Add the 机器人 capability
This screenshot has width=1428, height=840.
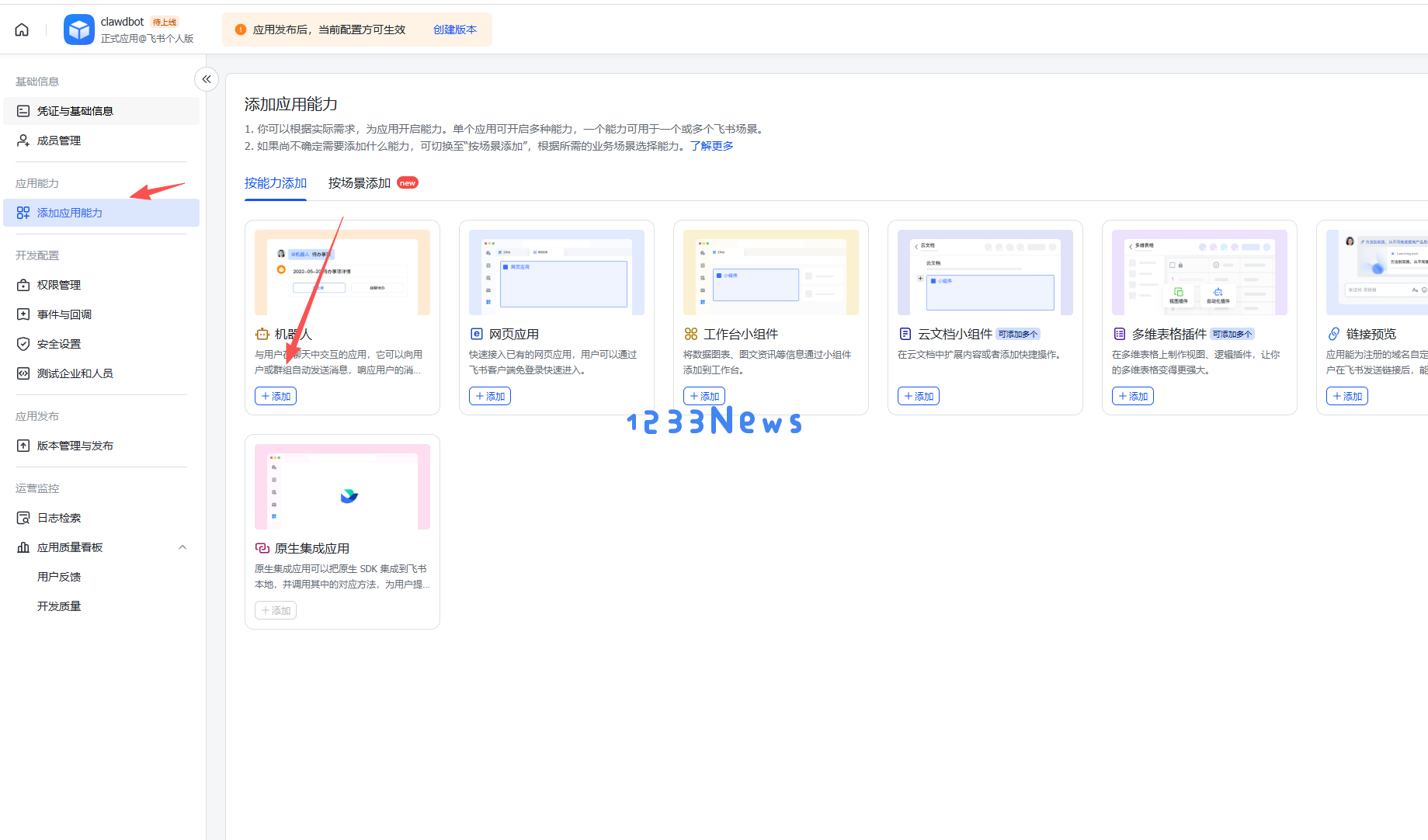click(x=275, y=395)
